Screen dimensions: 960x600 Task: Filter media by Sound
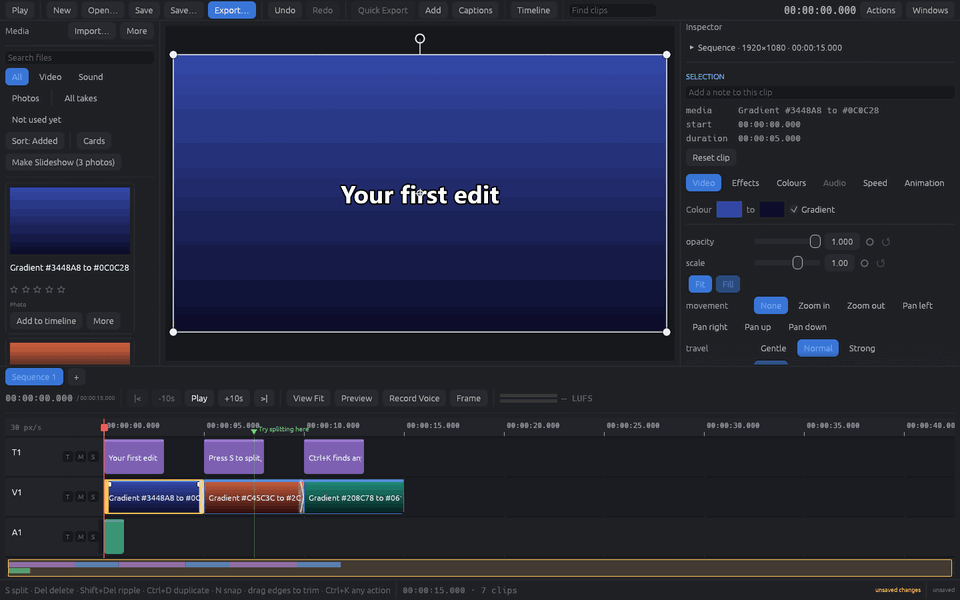coord(91,77)
